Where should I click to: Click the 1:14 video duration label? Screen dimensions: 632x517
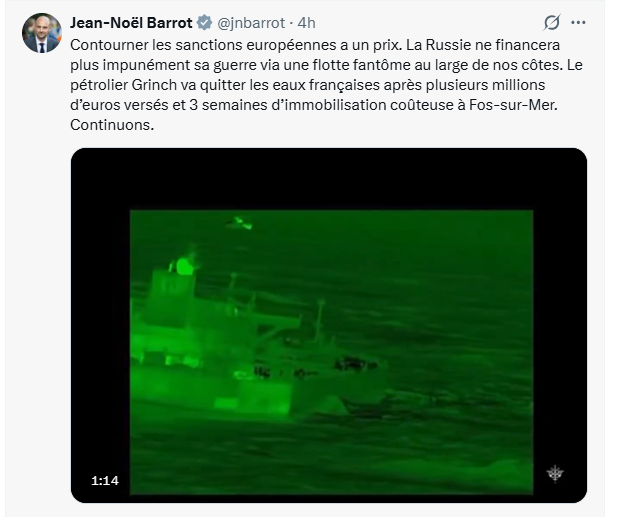(x=105, y=480)
